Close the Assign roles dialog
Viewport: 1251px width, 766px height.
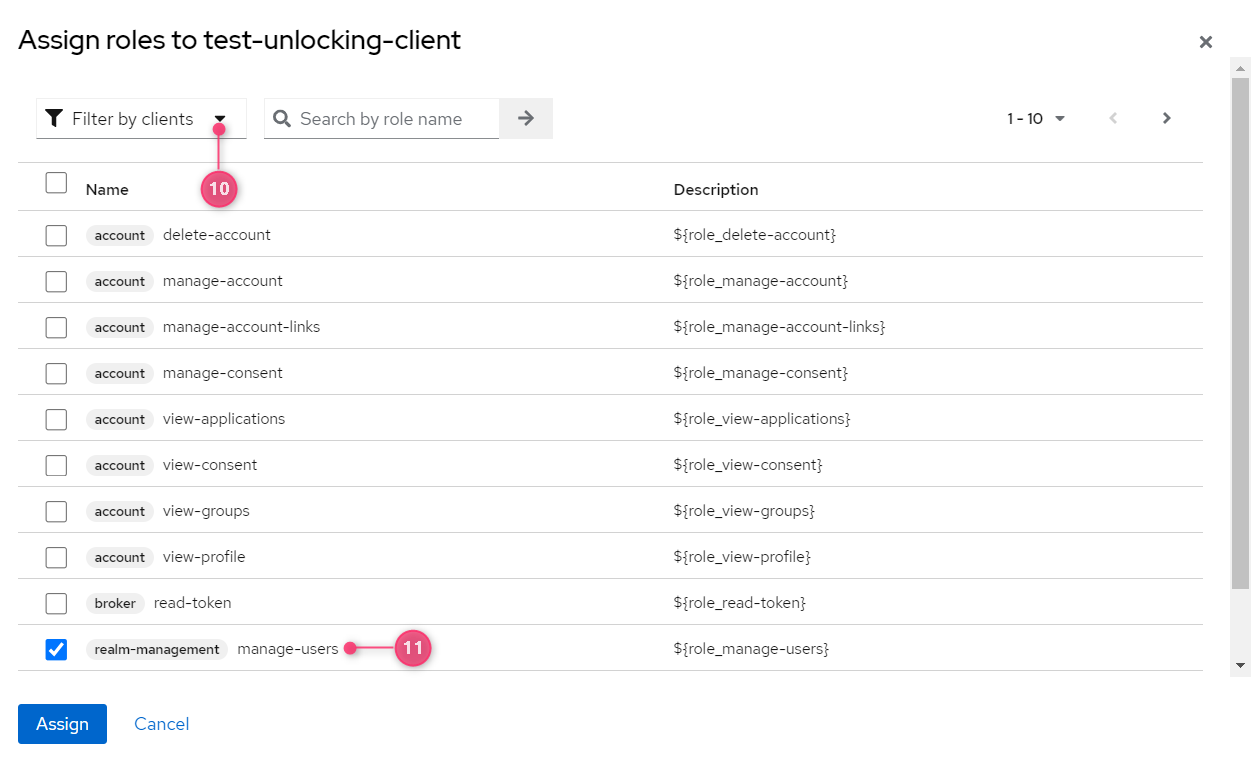pyautogui.click(x=1206, y=42)
